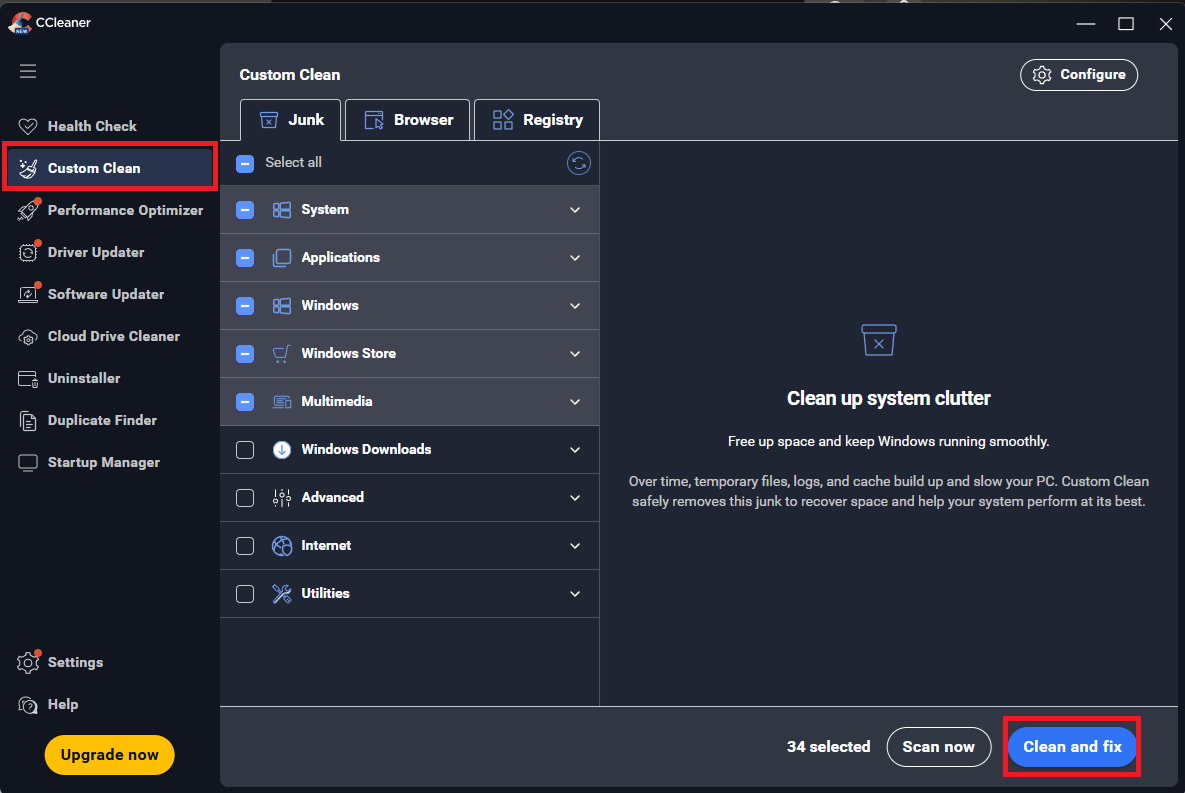Click the Internet globe icon
Viewport: 1185px width, 793px height.
tap(282, 546)
